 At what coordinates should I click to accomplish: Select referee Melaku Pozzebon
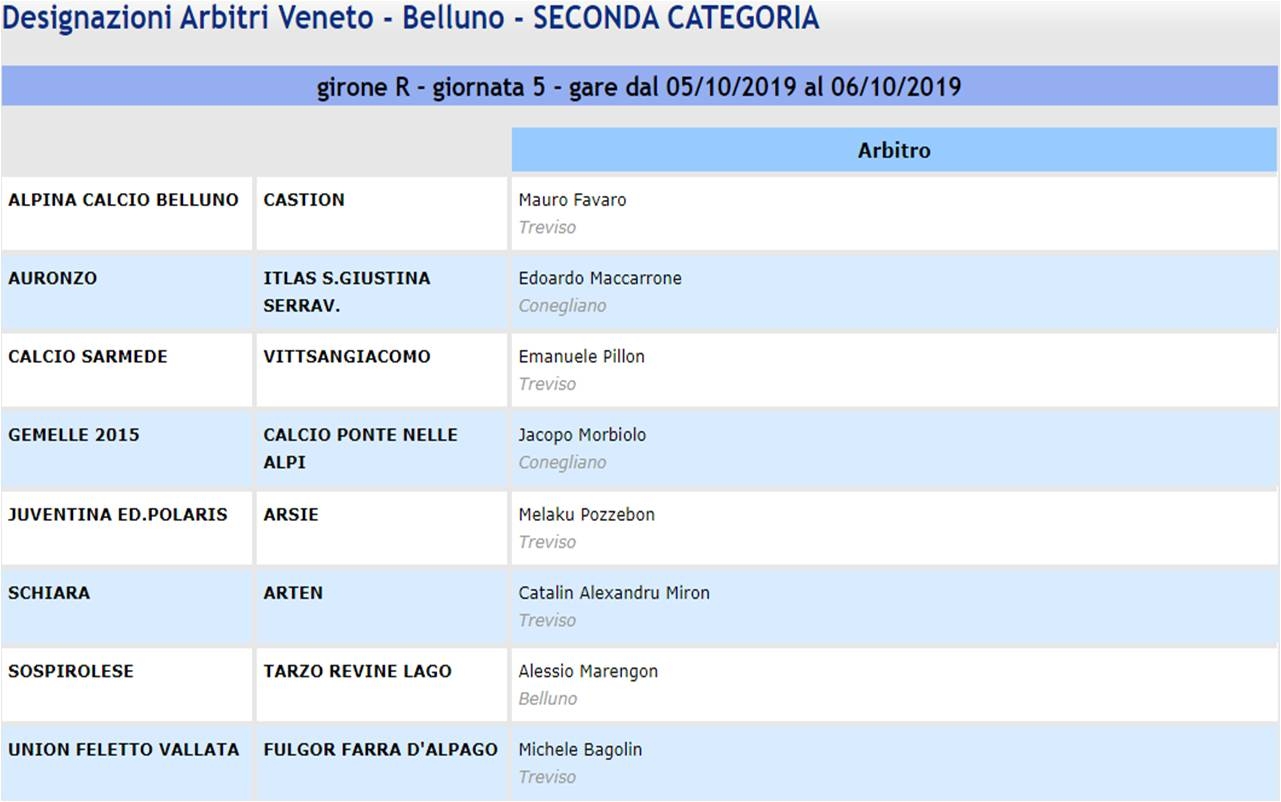[586, 514]
